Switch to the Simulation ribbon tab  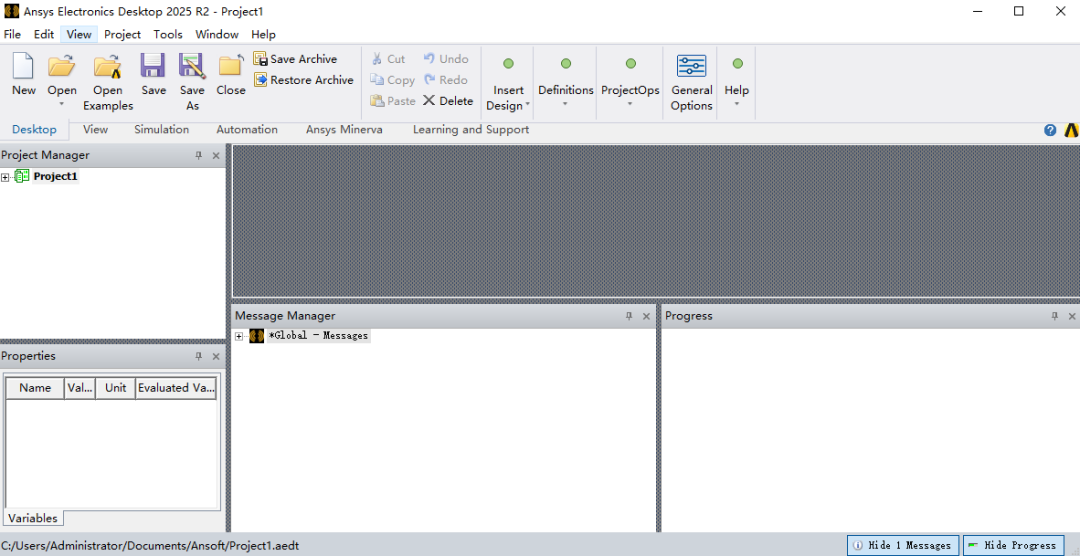click(161, 130)
